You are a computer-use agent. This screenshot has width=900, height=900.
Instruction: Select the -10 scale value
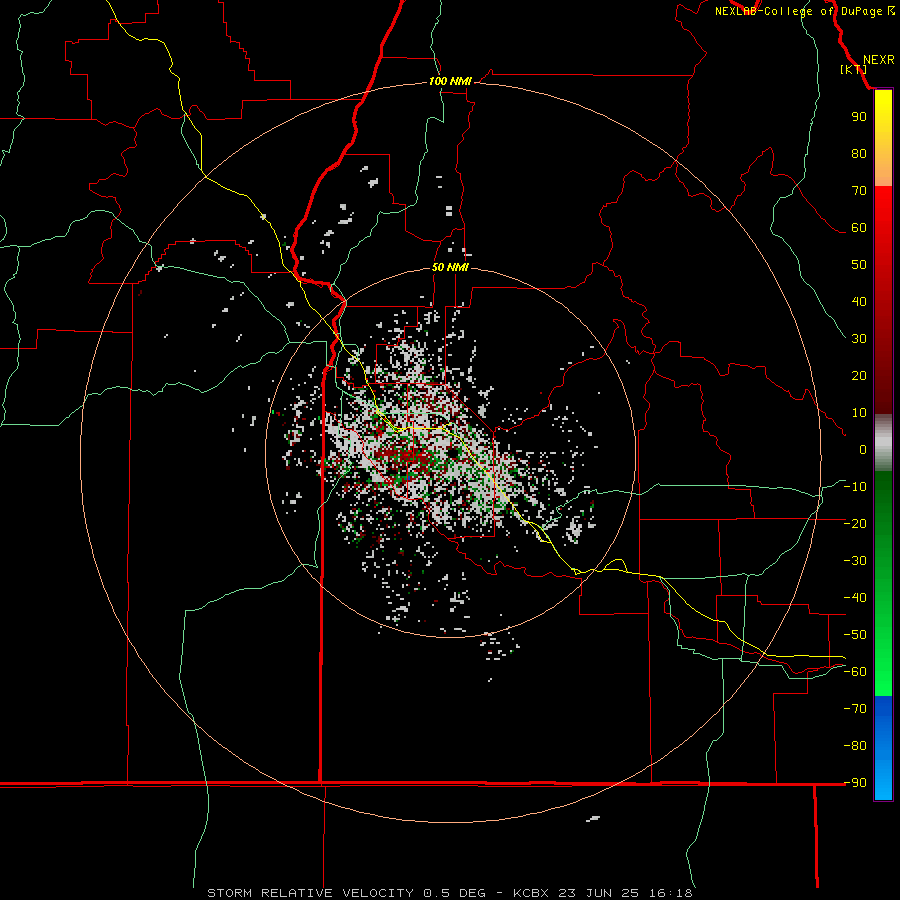(x=855, y=487)
